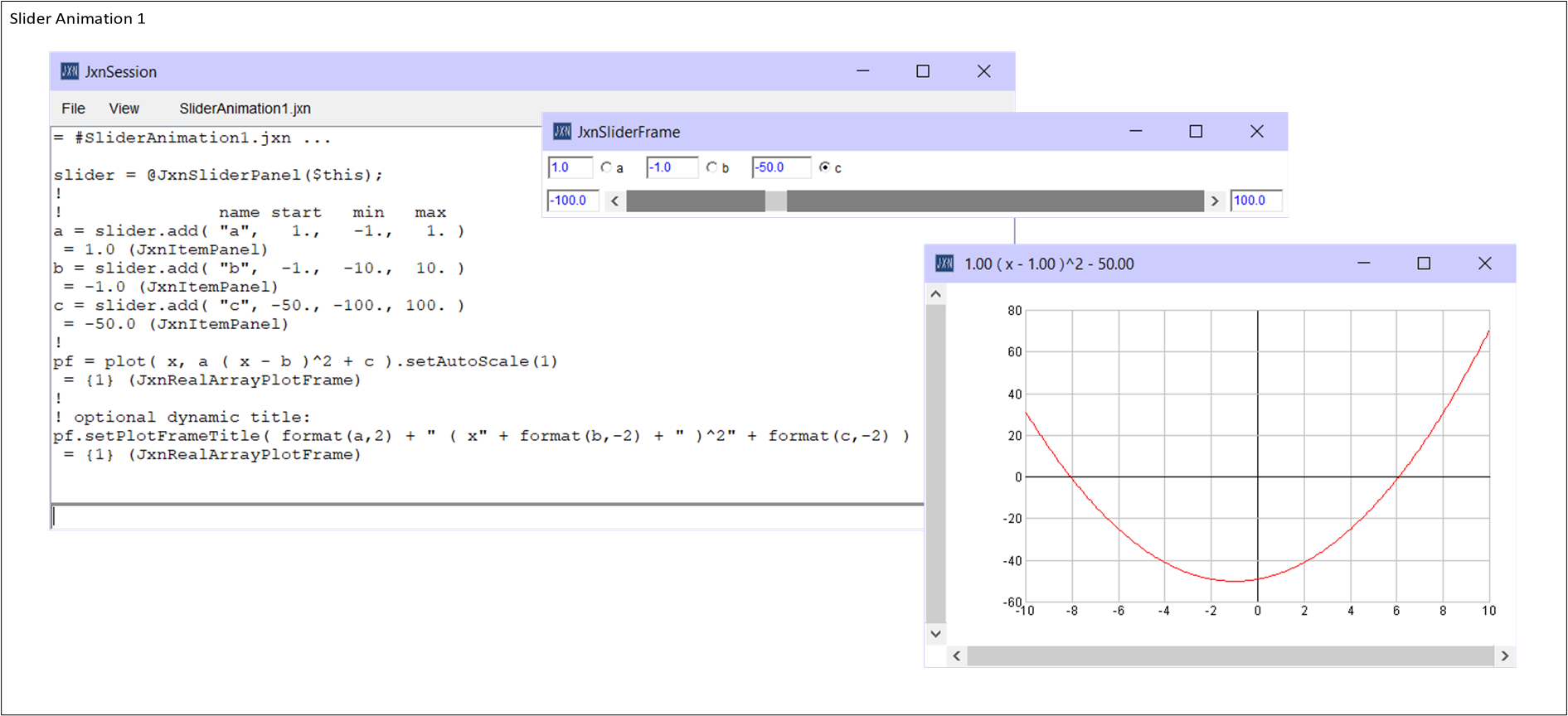Image resolution: width=1568 pixels, height=716 pixels.
Task: Click the plot title '1.00 ( x - 1.00 )^2 - 50.00'
Action: (x=1049, y=264)
